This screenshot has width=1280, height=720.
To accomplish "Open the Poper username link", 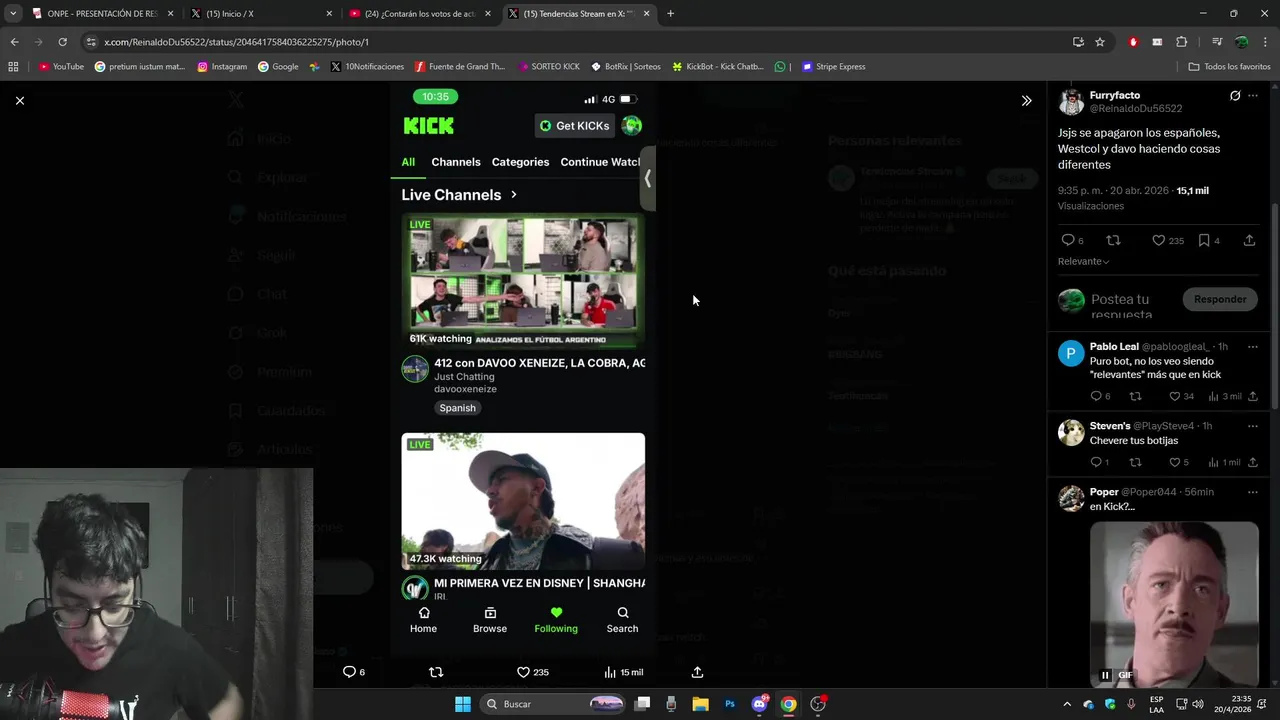I will 1104,492.
